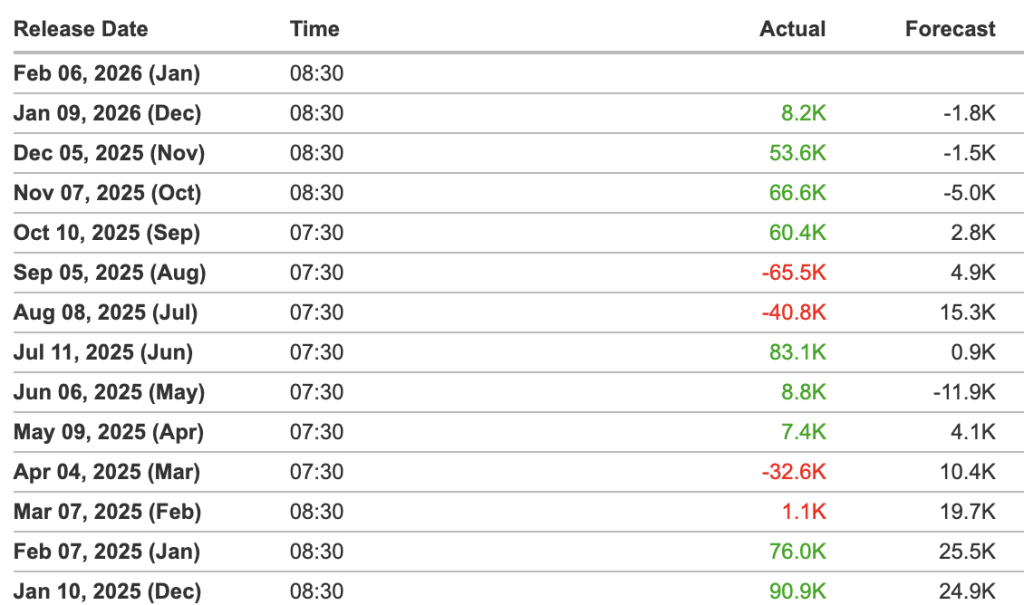
Task: Select the Feb 06, 2026 (Jan) row
Action: 107,73
